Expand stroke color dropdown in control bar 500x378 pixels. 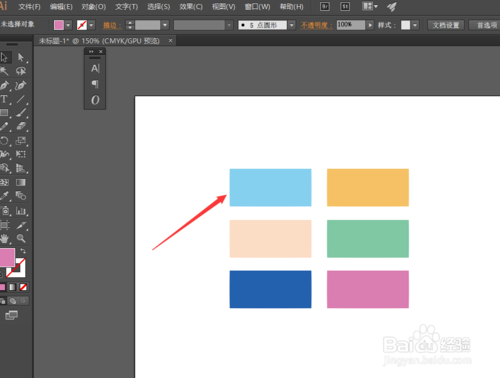coord(91,25)
